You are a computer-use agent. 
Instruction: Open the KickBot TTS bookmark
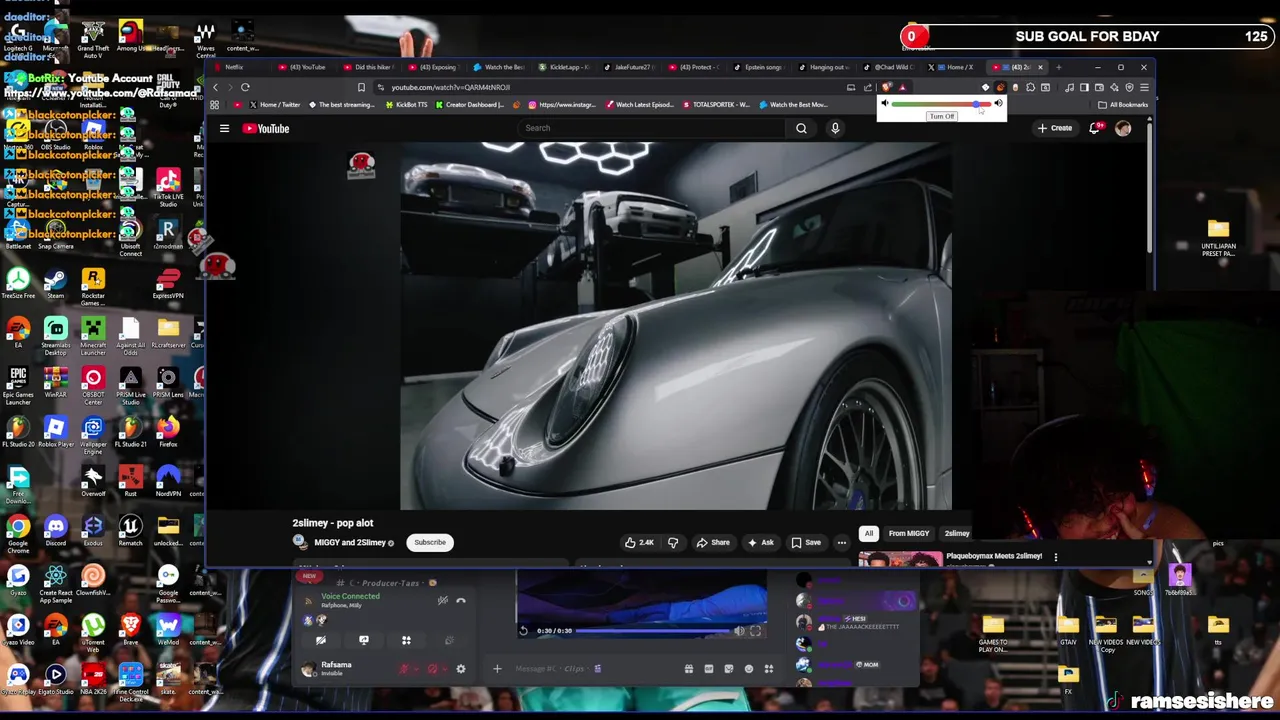[x=406, y=105]
